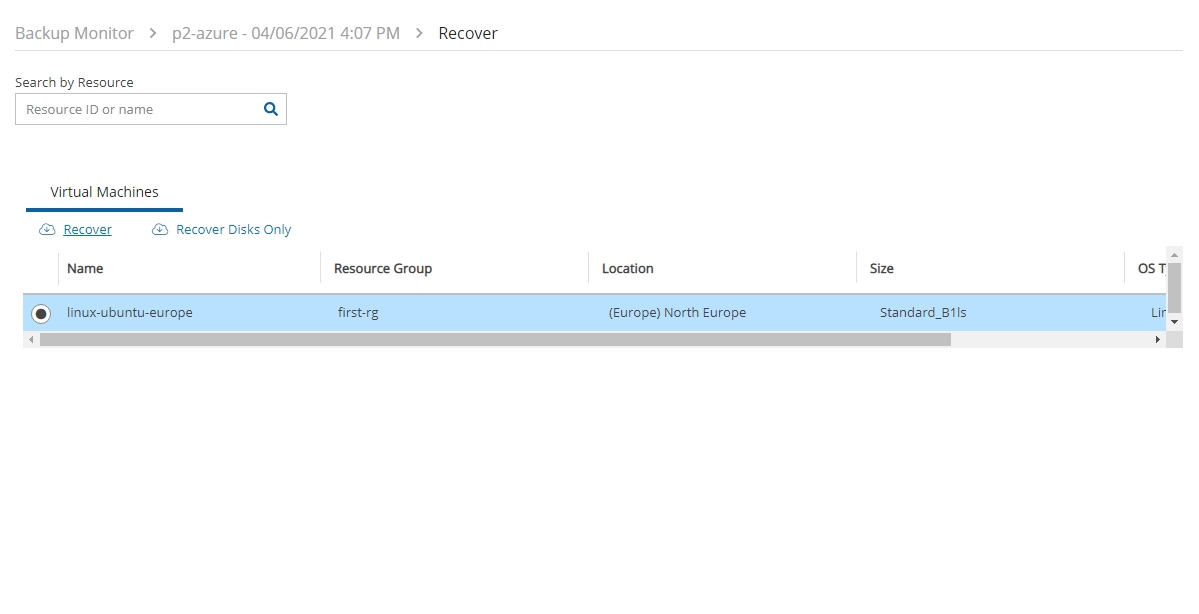Choose the Recover Disks Only text link
Screen dimensions: 1199x614
click(233, 230)
